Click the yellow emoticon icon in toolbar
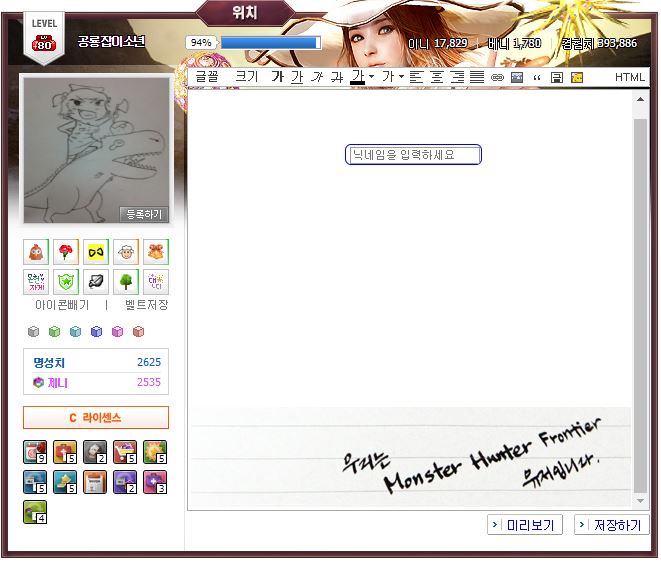The height and width of the screenshot is (567, 661). pos(577,78)
